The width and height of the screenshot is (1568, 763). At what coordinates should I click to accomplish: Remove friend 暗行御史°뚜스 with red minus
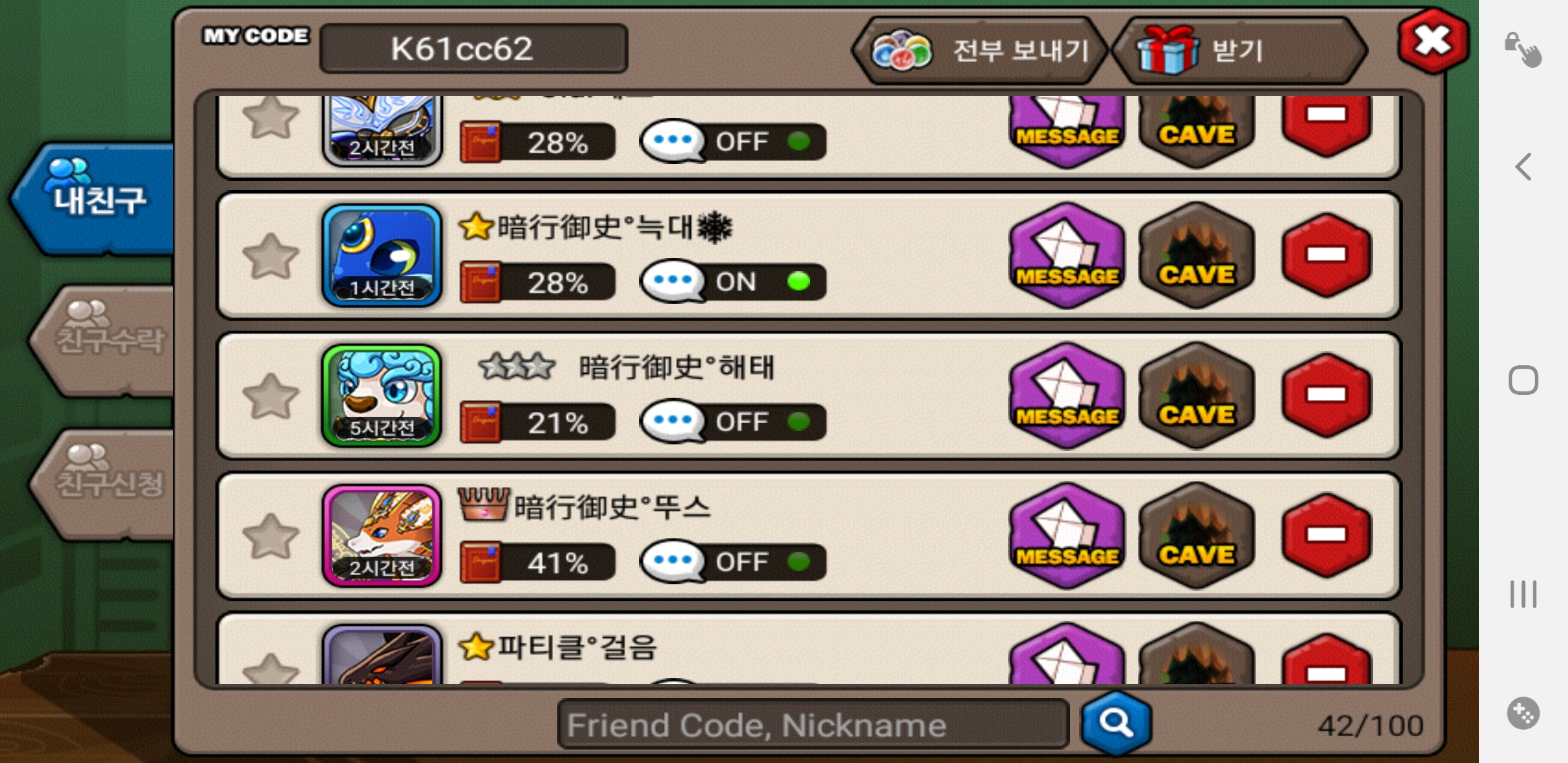[x=1326, y=536]
